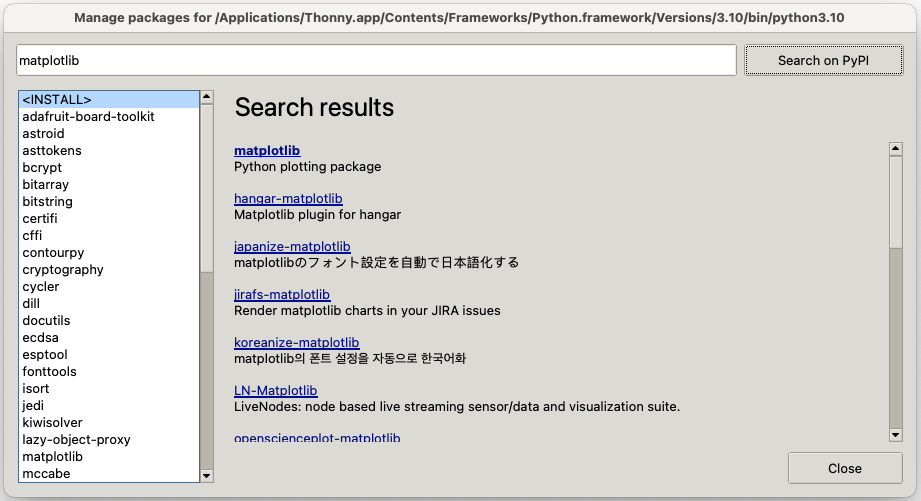Select isort in the package list
921x501 pixels.
[109, 389]
